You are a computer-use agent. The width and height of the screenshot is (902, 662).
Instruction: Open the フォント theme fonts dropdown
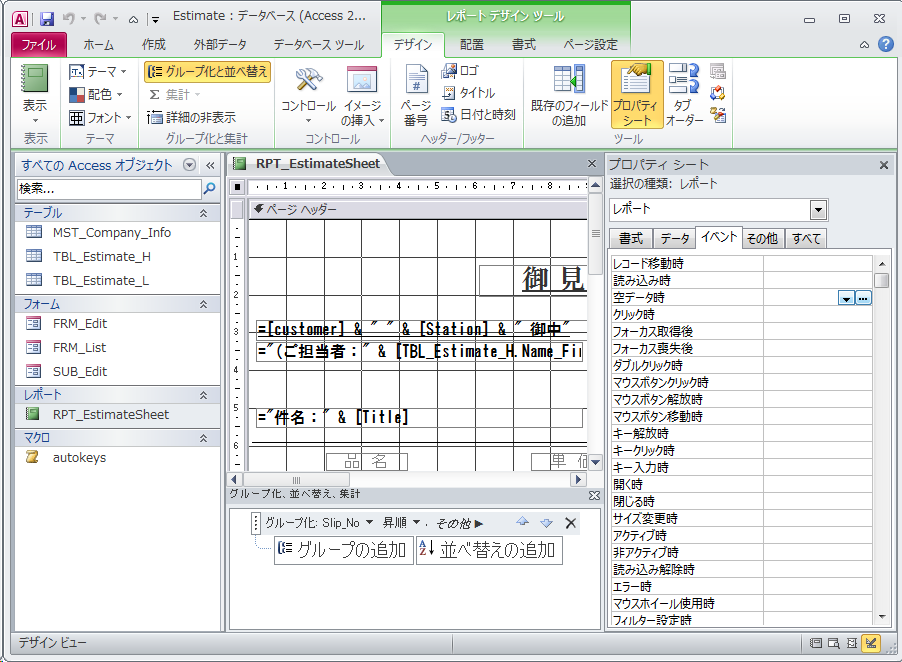(x=100, y=117)
